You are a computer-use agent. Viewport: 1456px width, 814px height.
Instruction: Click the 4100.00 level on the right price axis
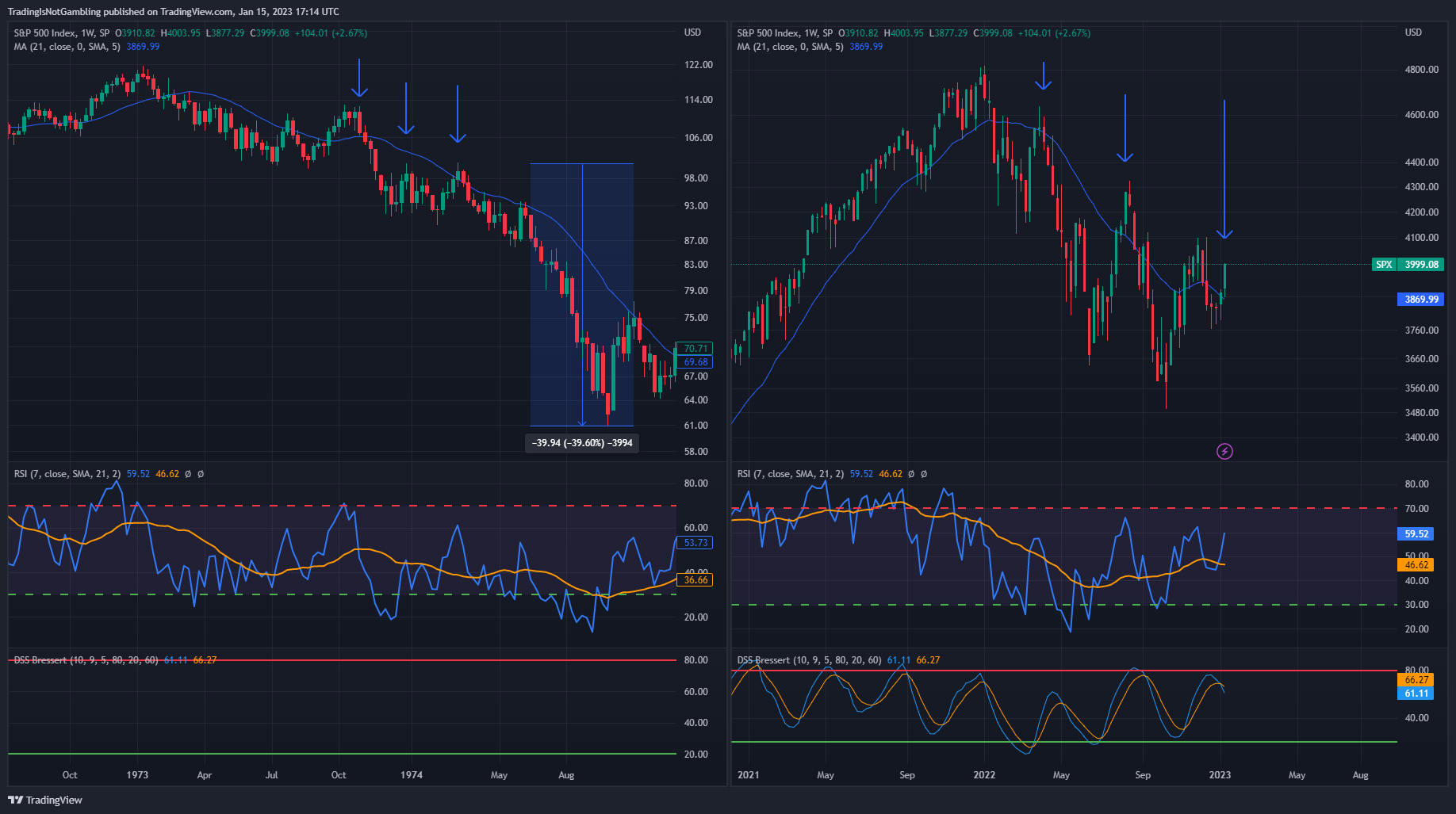click(1422, 238)
